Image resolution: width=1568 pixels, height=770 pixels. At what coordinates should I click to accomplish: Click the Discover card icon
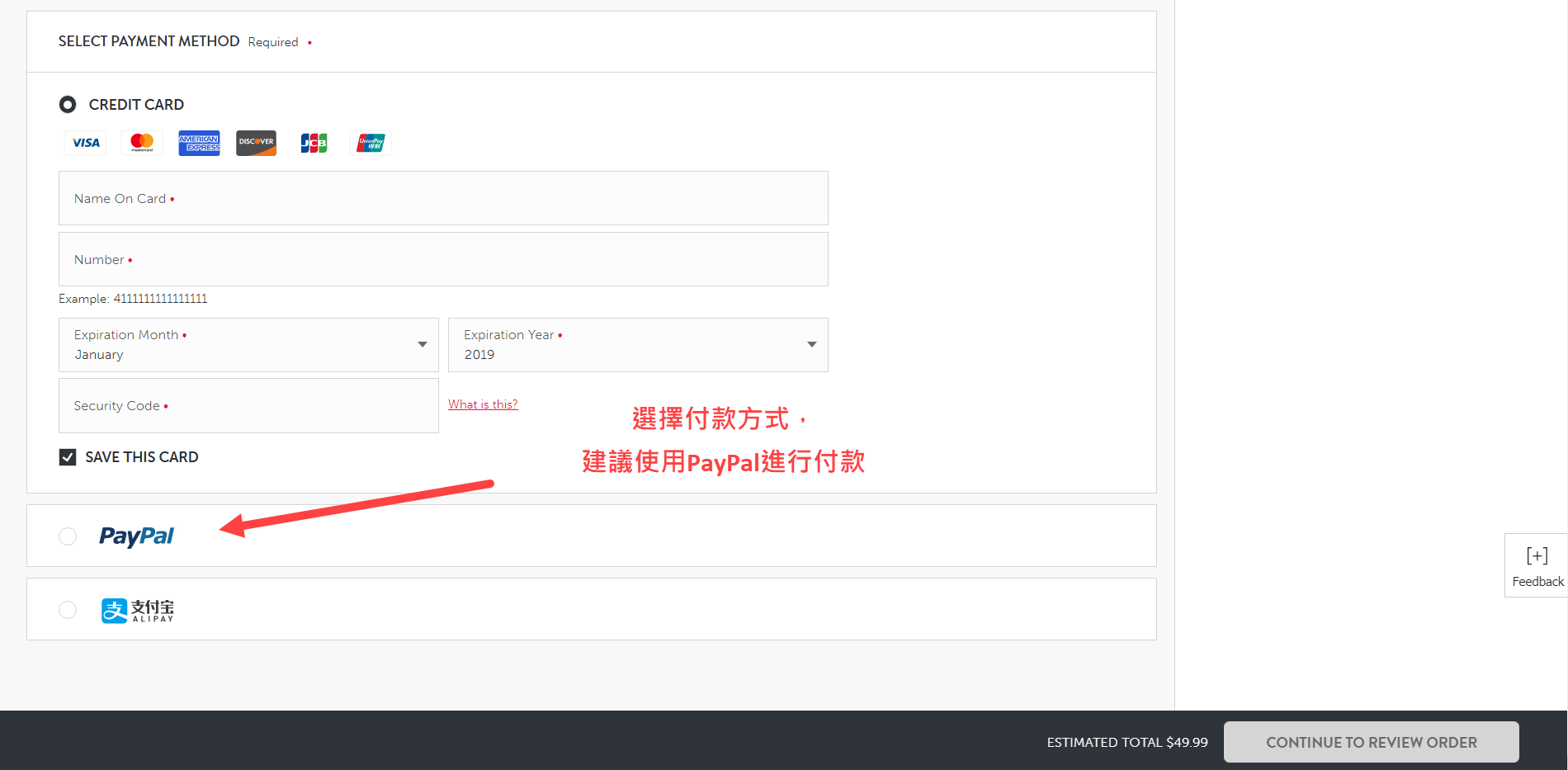click(256, 143)
